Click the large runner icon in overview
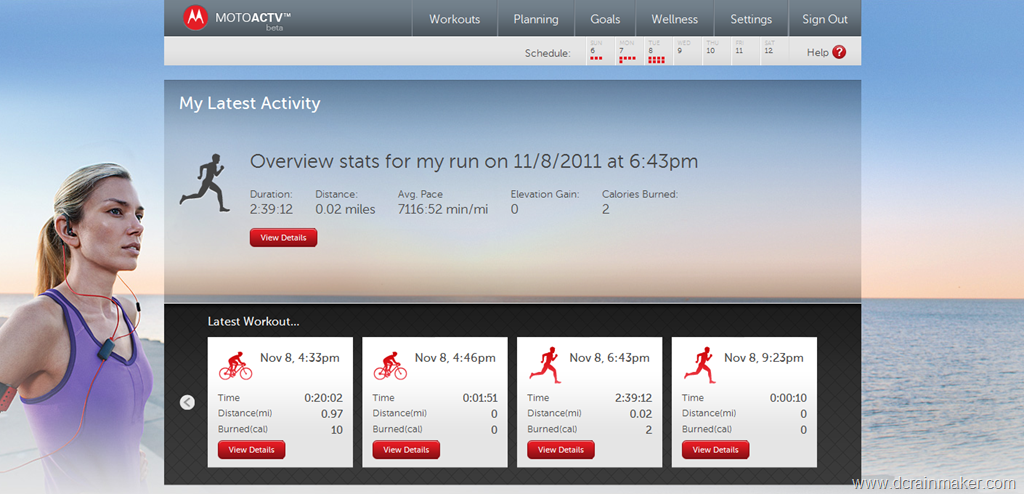The image size is (1024, 494). tap(205, 183)
